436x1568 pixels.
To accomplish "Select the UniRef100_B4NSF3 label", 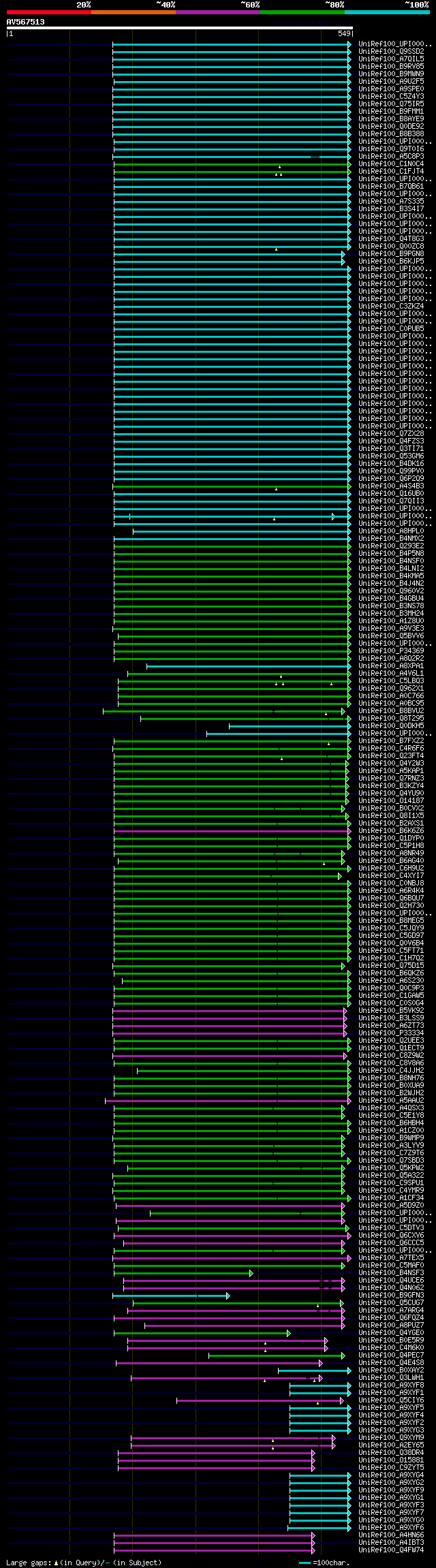I will 391,1272.
